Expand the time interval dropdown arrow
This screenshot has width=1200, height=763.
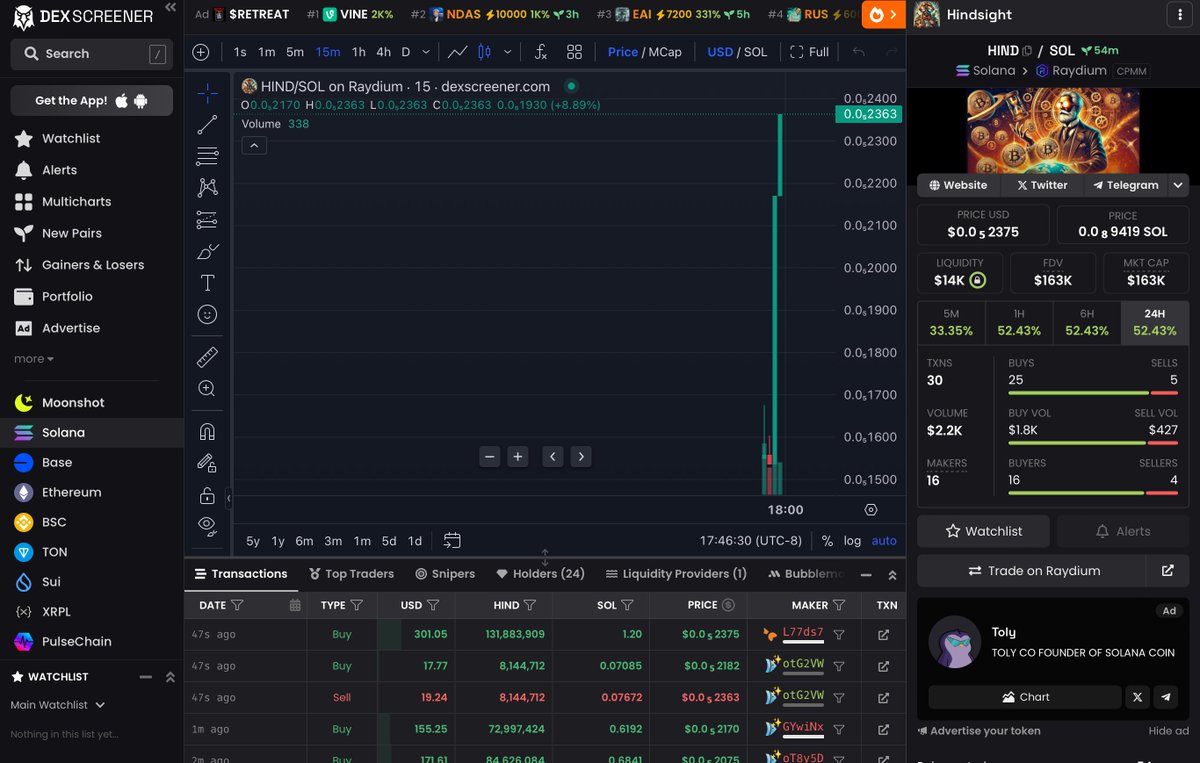[427, 52]
